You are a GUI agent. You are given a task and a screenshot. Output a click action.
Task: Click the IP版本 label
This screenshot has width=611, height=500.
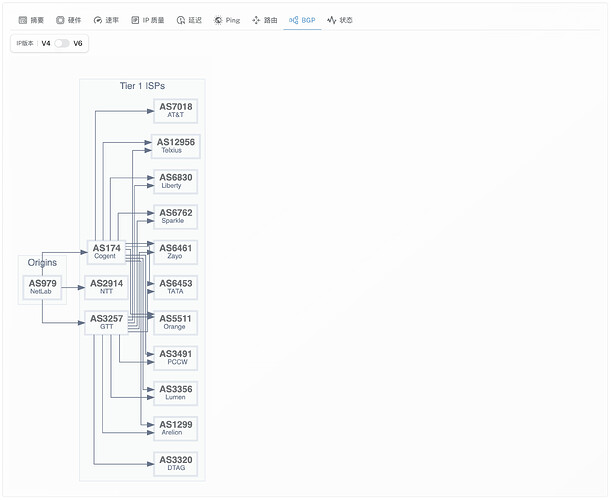(25, 43)
